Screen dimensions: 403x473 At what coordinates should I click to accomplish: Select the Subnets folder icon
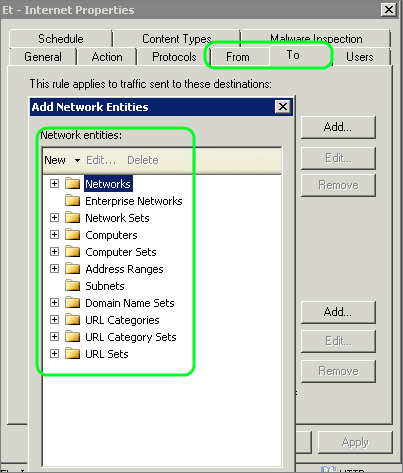[73, 286]
